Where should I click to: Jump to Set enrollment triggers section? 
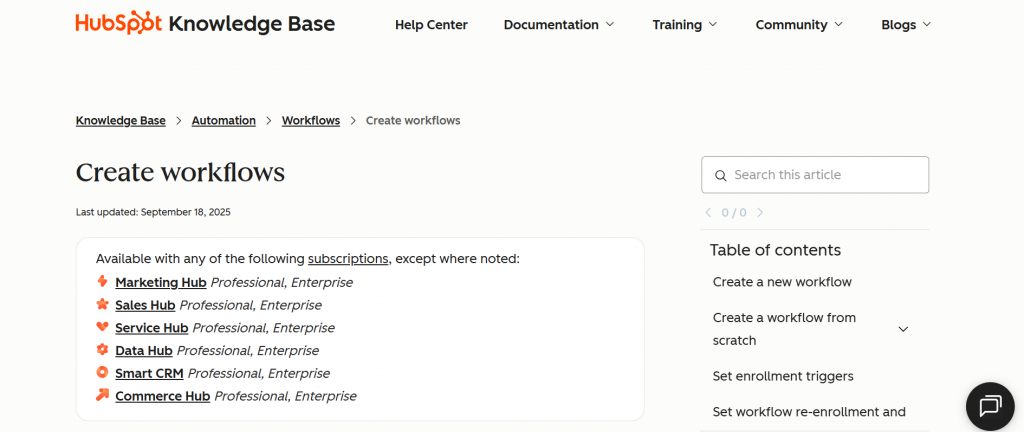click(783, 376)
